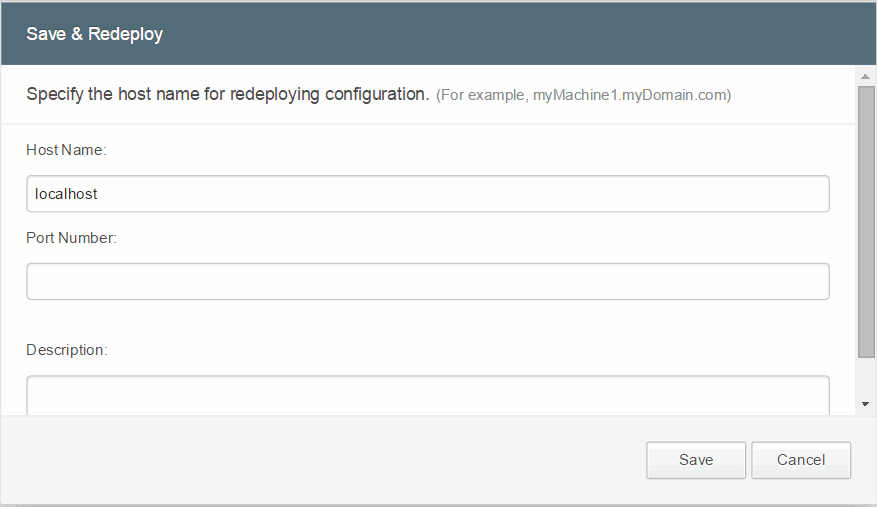Screen dimensions: 877x507
Task: Click the vertical scrollbar thumb
Action: tap(866, 222)
